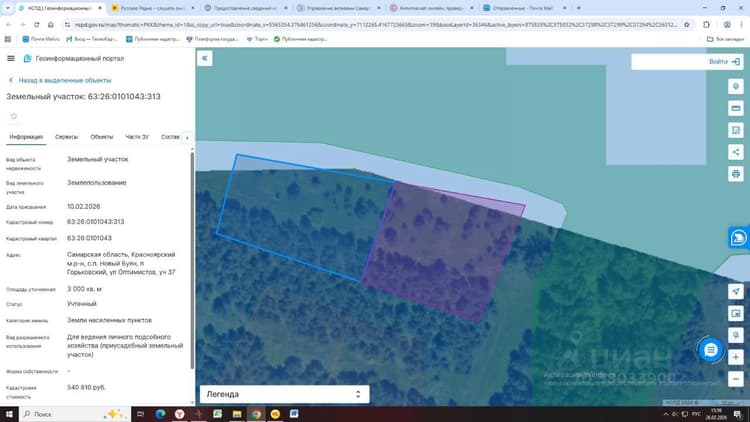This screenshot has width=750, height=422.
Task: Open the area selection map tool
Action: pyautogui.click(x=736, y=130)
